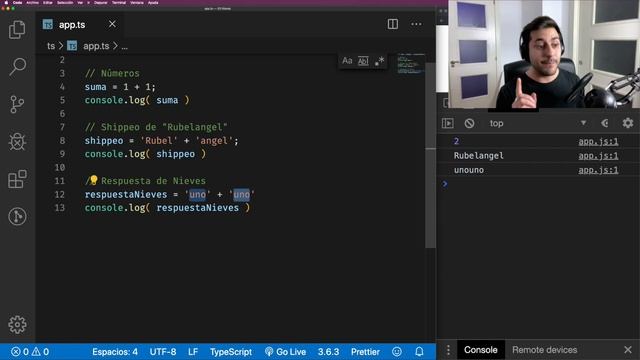Open the Search view in the activity bar
The image size is (640, 360).
17,67
